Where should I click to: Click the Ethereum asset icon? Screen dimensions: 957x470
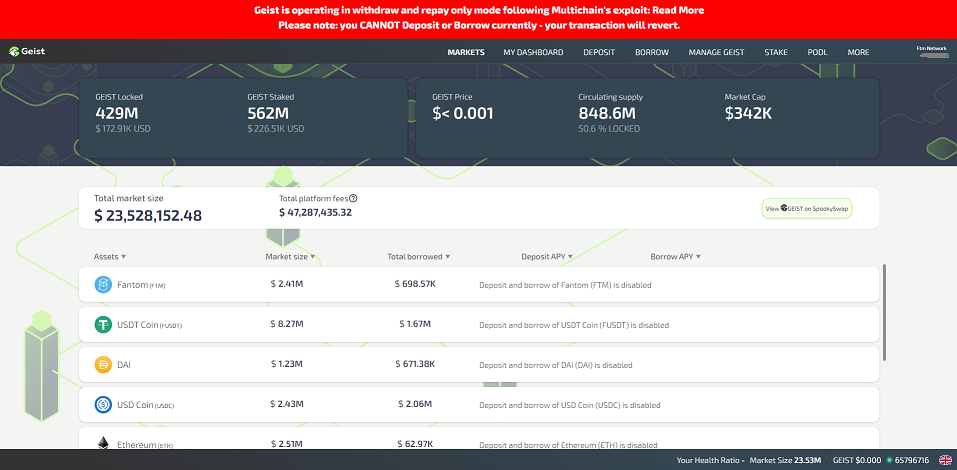102,444
